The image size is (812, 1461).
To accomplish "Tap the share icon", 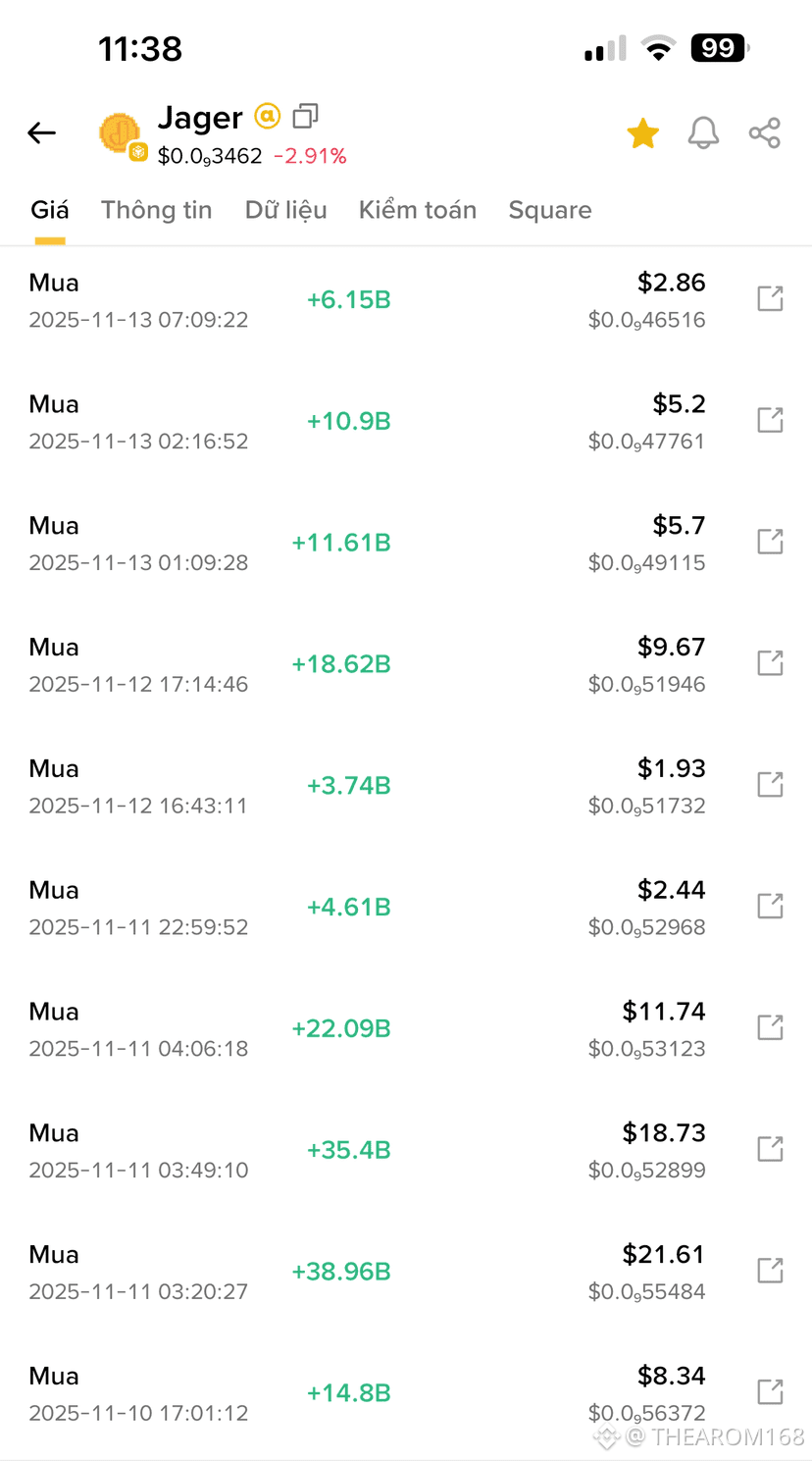I will (x=765, y=133).
